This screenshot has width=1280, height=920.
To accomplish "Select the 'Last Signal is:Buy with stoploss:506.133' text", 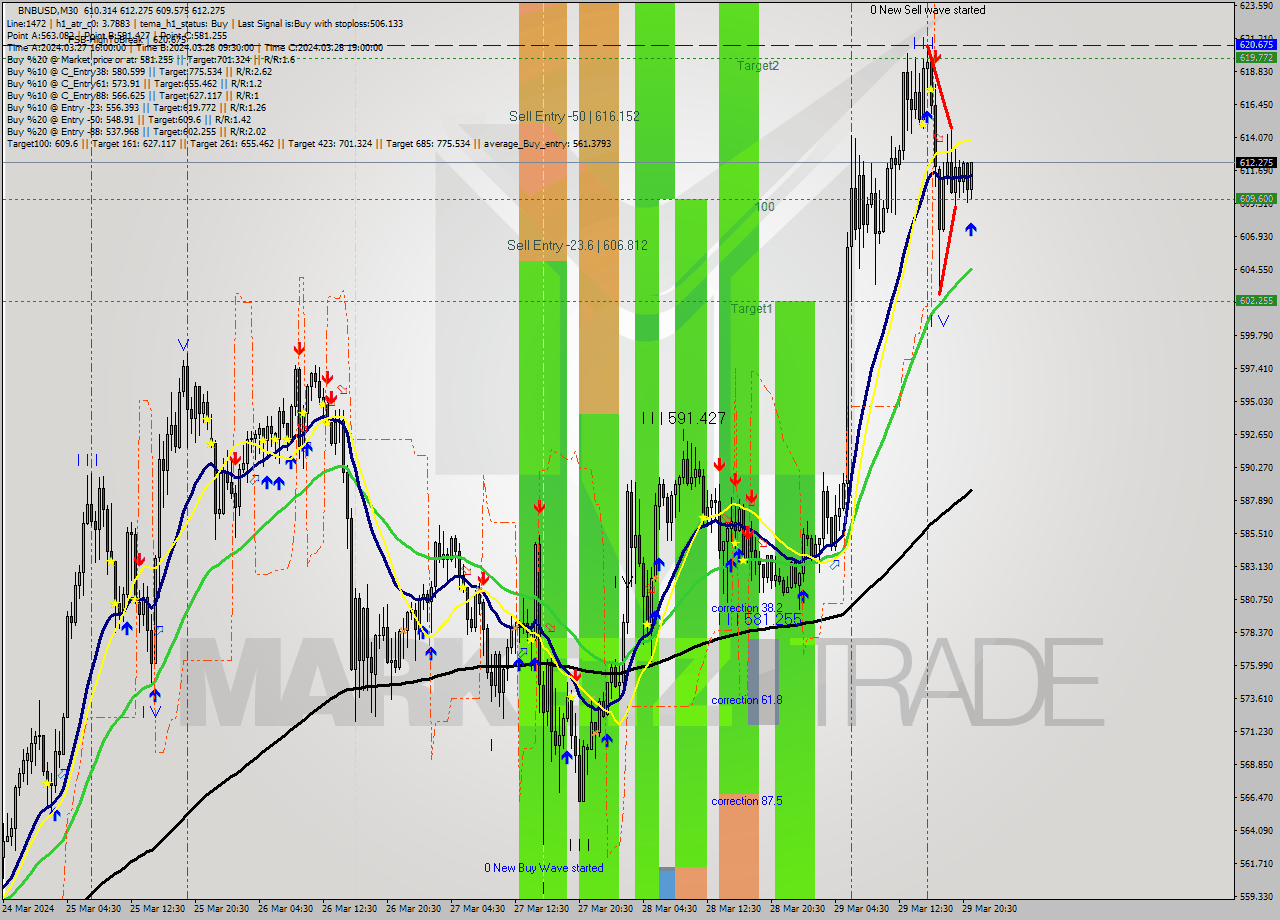I will pyautogui.click(x=318, y=23).
